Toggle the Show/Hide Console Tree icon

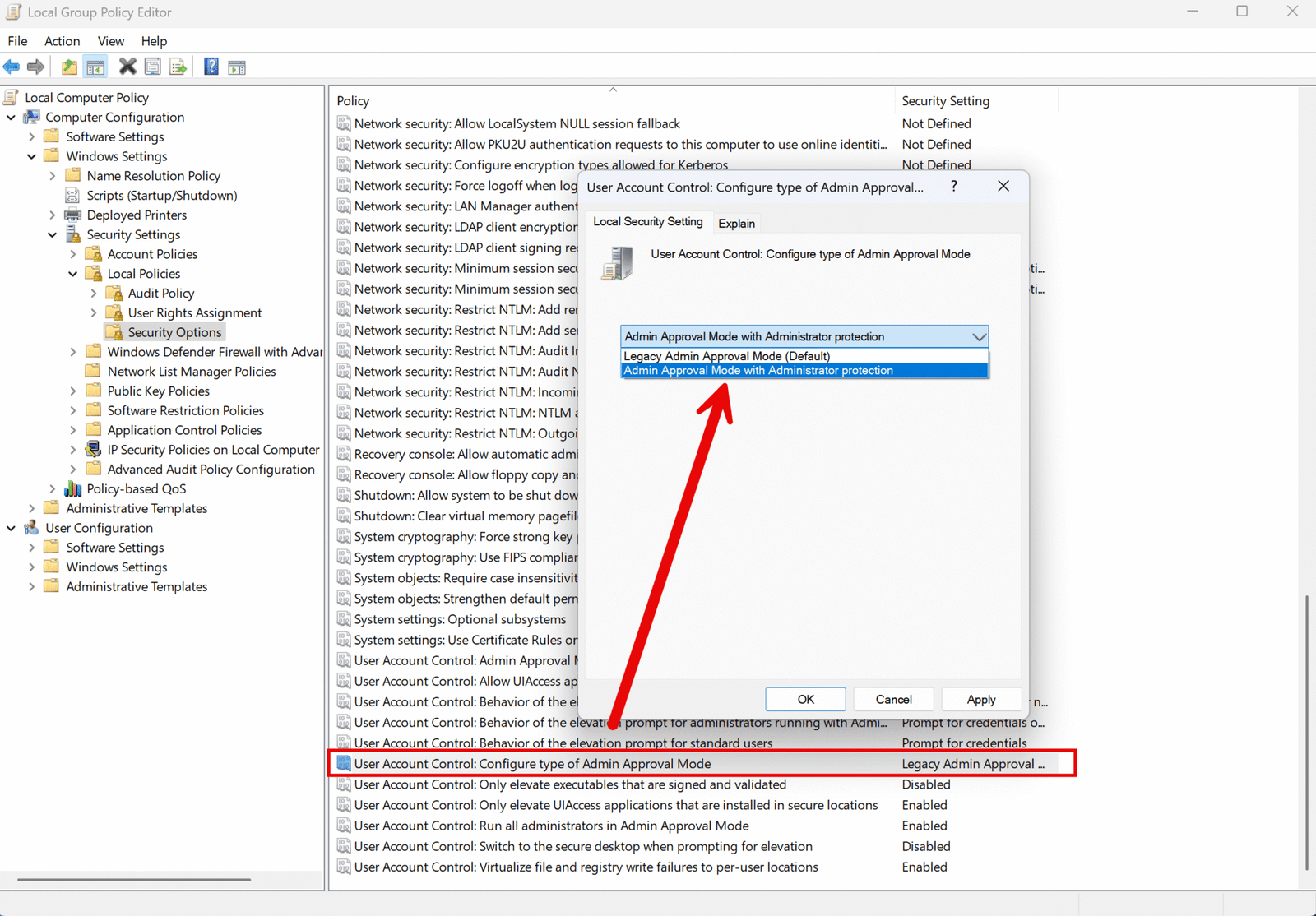coord(95,67)
